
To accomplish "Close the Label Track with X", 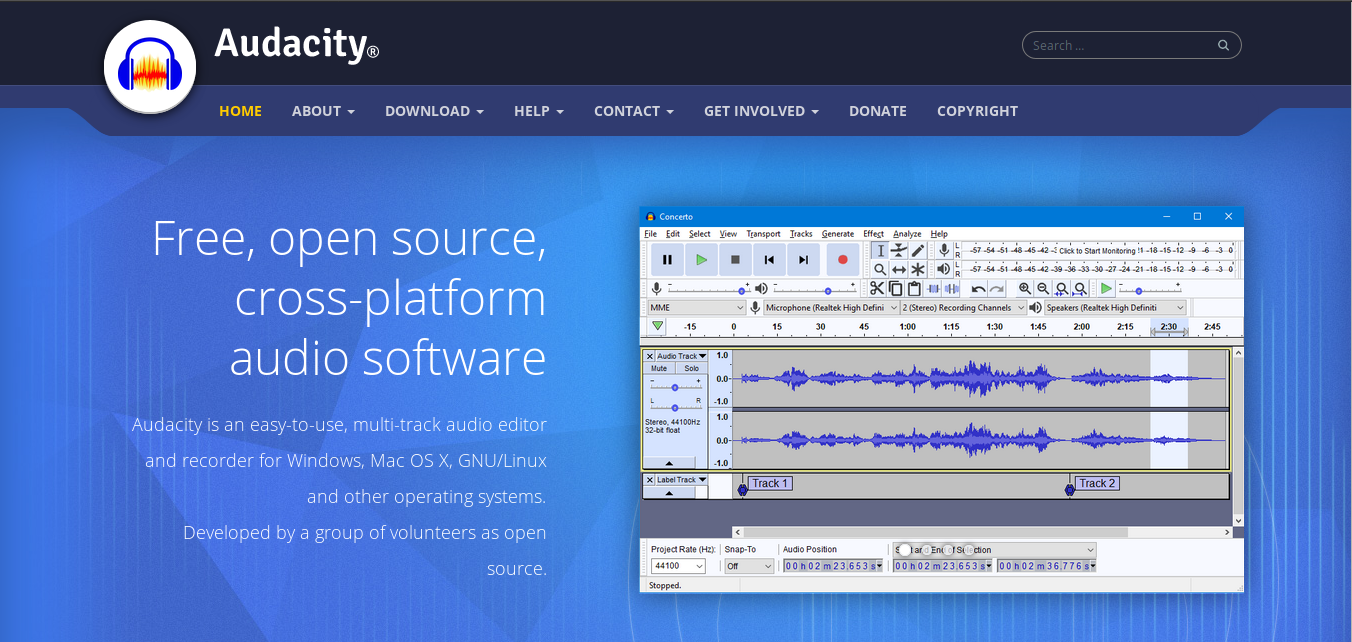I will click(649, 480).
